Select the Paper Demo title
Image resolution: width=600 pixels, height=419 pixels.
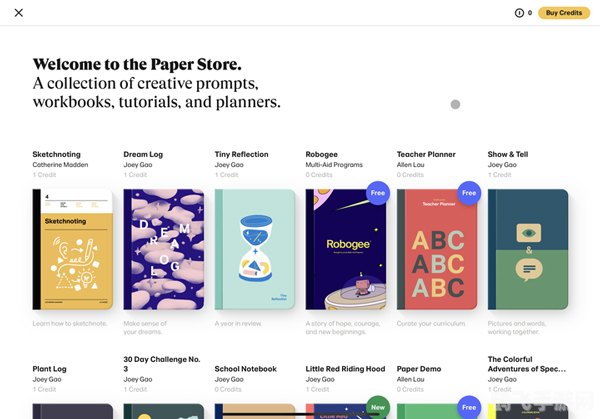coord(418,369)
